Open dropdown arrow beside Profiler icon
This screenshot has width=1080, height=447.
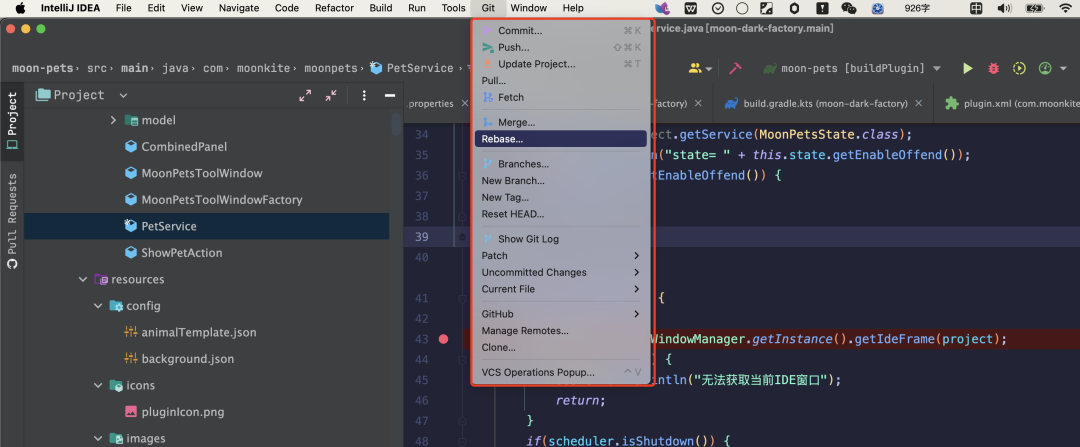(x=1064, y=68)
